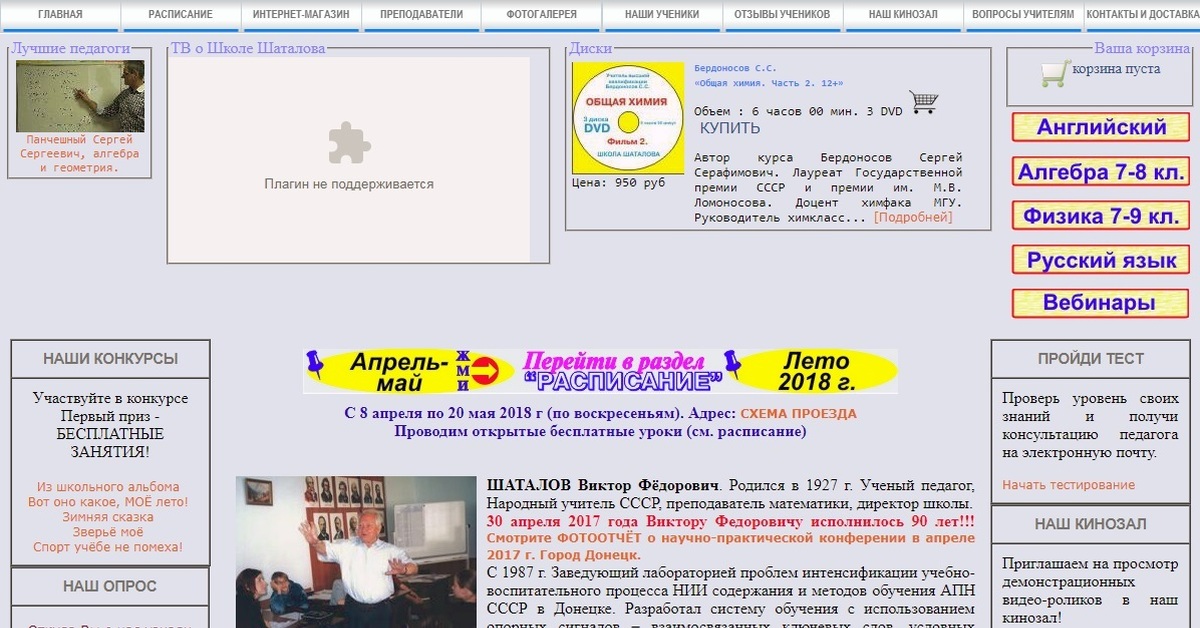Open the РАСПИСАНИЕ menu item
Viewport: 1200px width, 628px height.
[180, 15]
